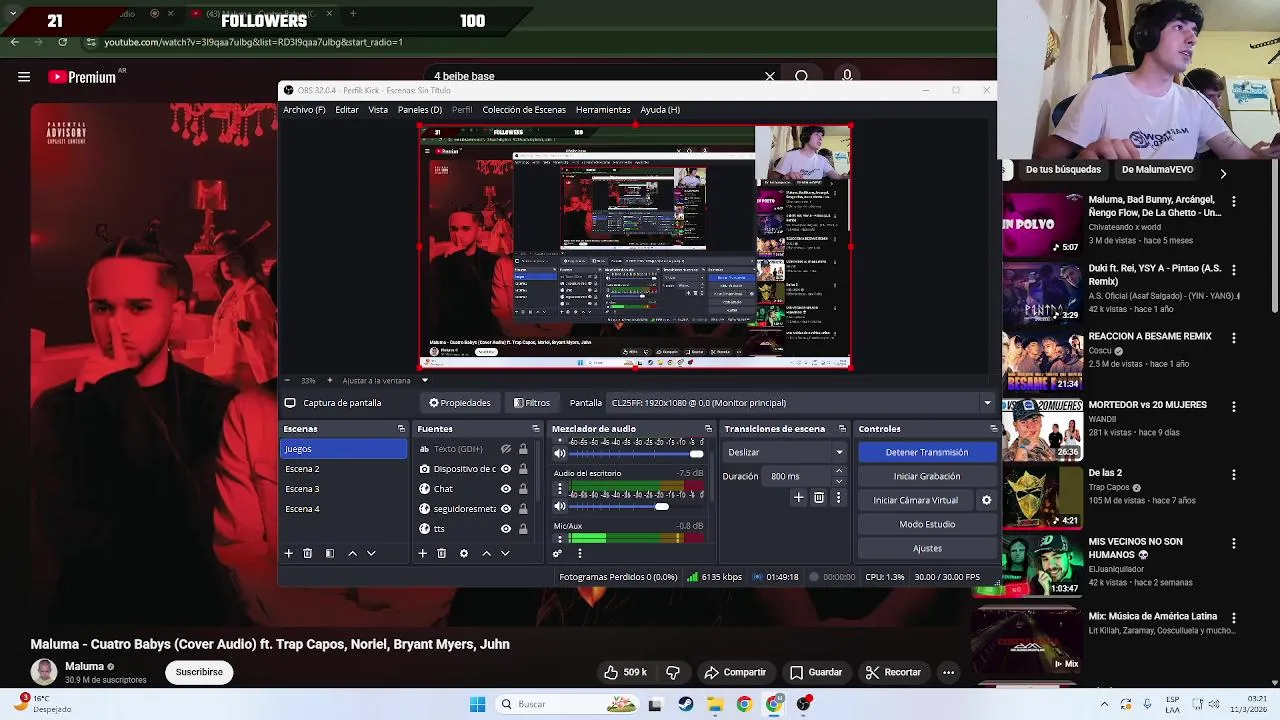Dislike the YouTube video
The height and width of the screenshot is (720, 1280).
673,672
